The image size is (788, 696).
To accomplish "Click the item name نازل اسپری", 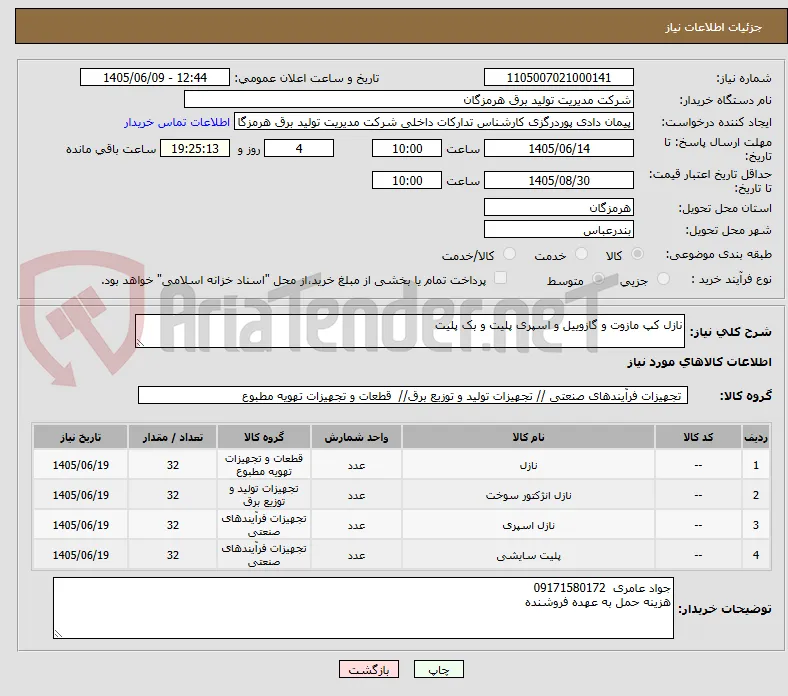I will point(528,525).
